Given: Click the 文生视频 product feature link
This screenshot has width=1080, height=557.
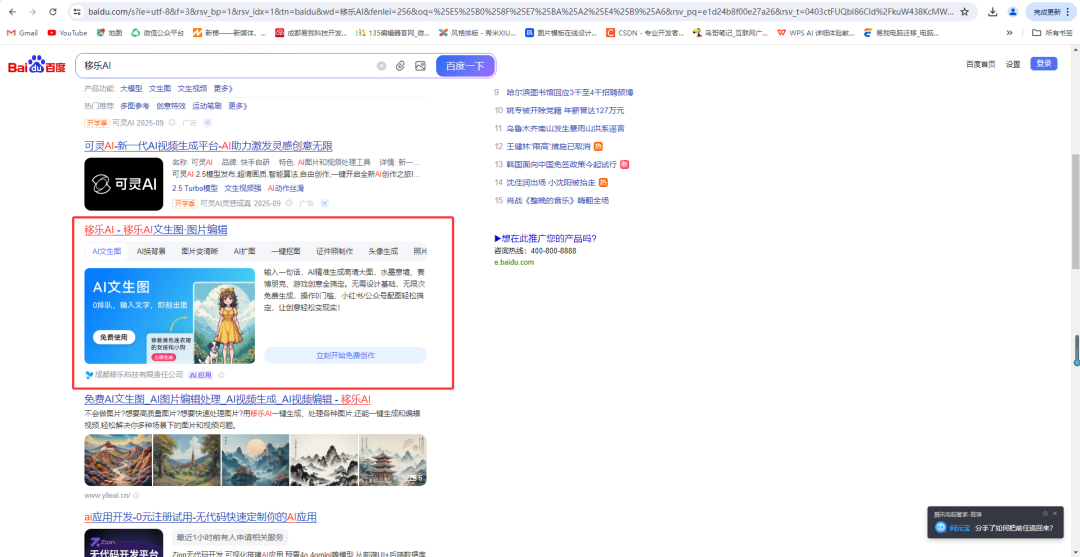Looking at the screenshot, I should point(192,89).
